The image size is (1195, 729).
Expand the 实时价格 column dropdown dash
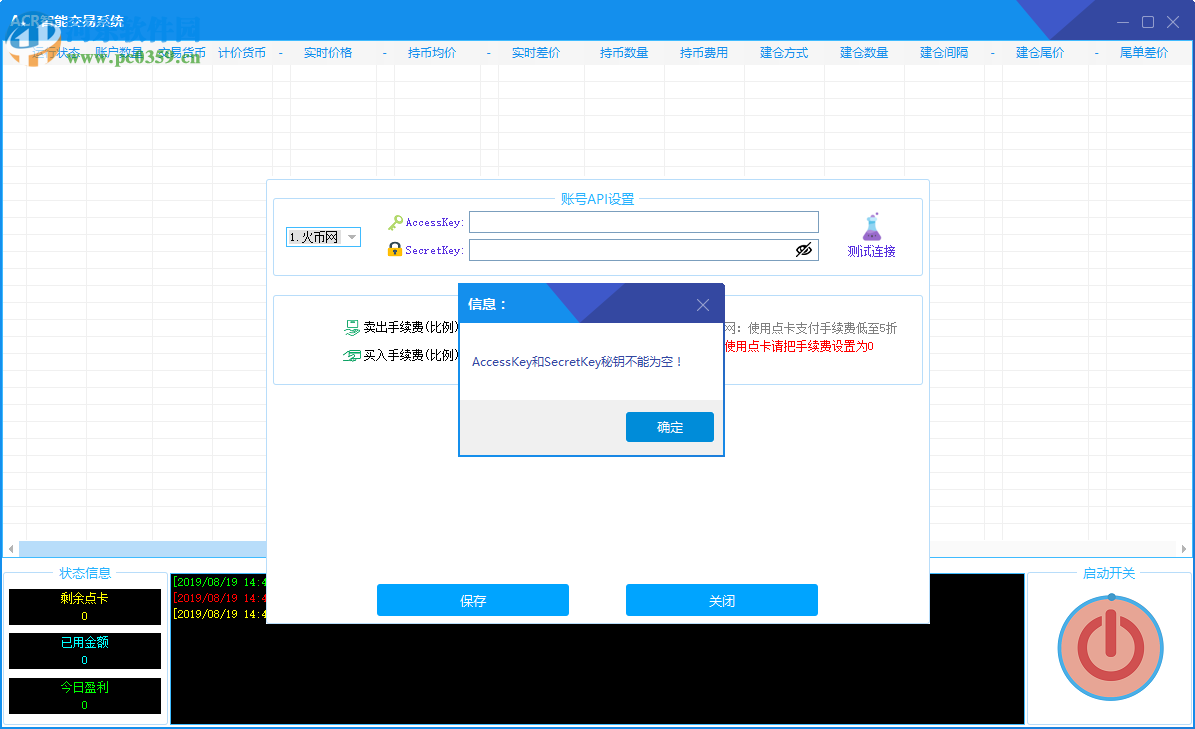[384, 52]
